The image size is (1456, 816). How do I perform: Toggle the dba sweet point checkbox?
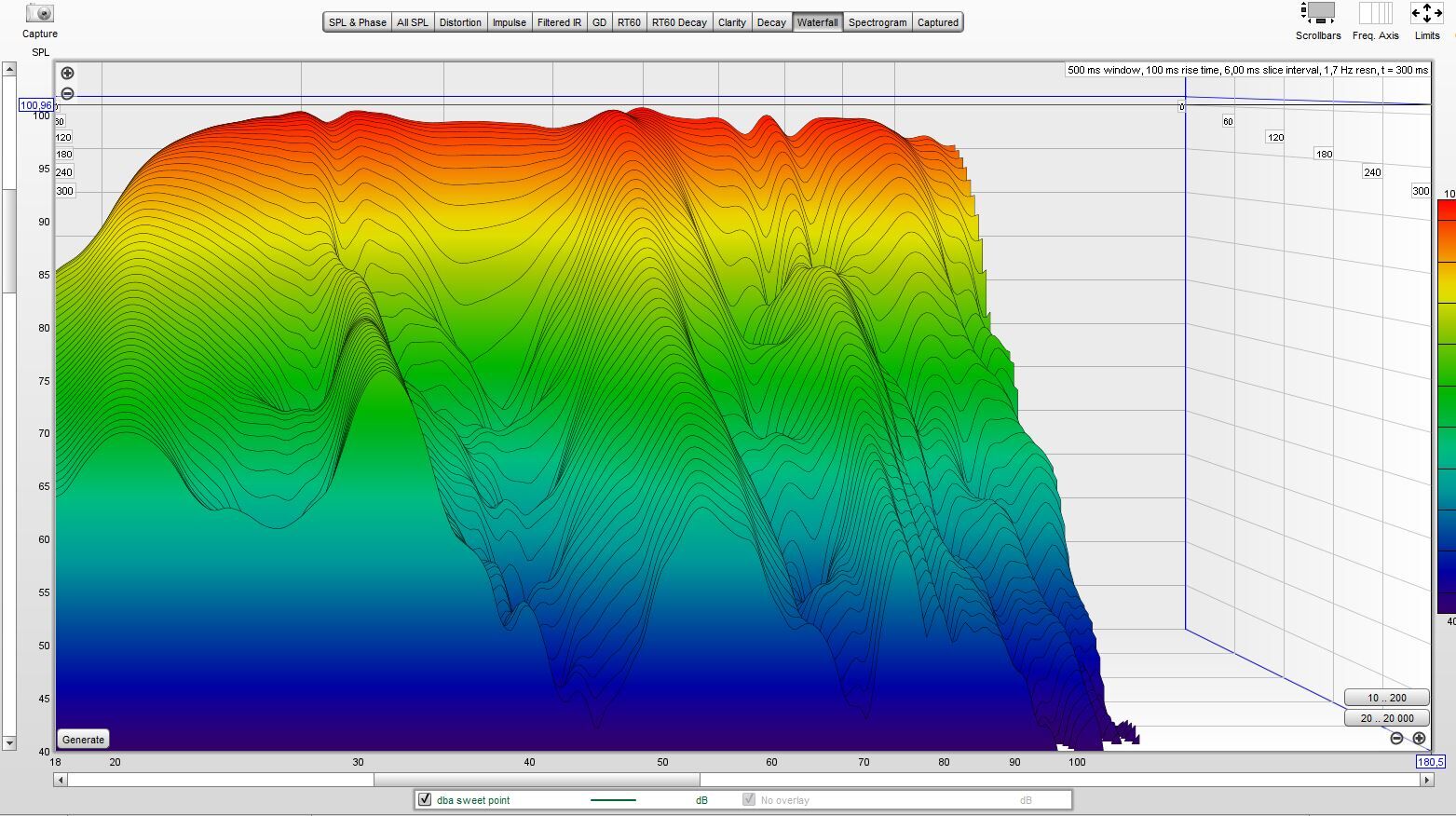point(425,799)
